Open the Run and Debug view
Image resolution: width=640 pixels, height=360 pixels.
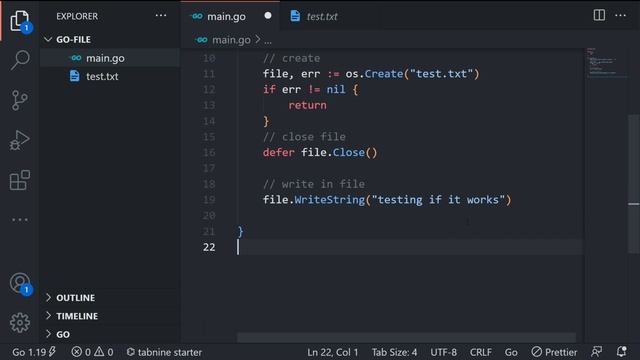click(x=19, y=140)
